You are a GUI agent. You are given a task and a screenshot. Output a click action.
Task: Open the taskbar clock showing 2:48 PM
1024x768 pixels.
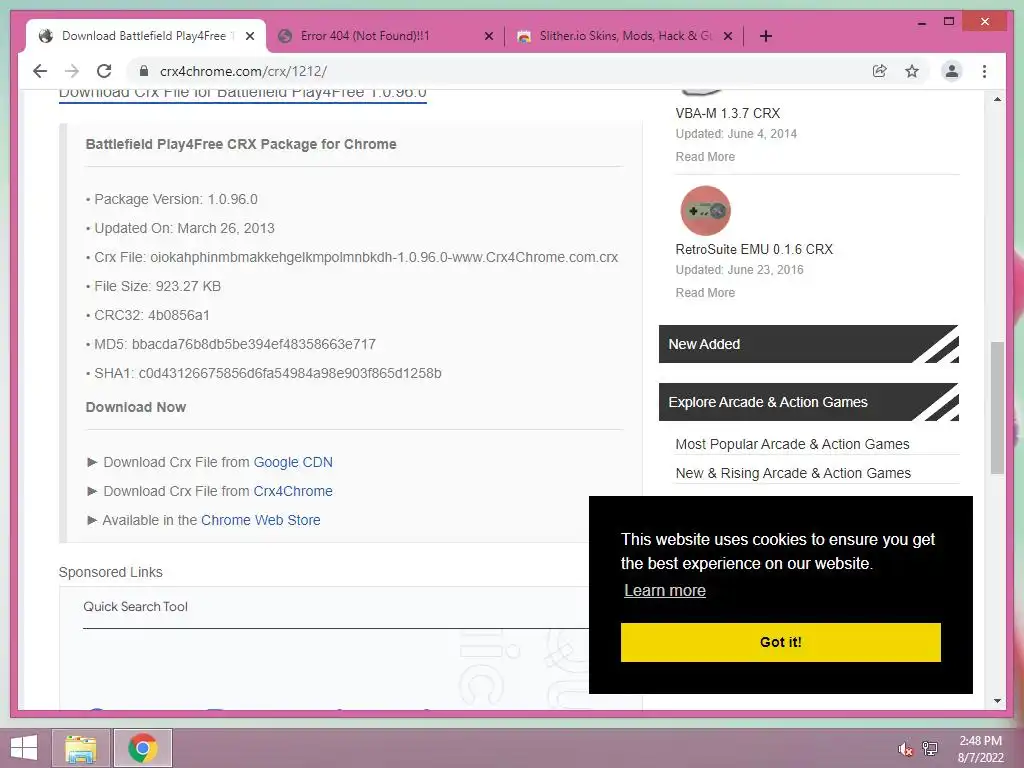[x=980, y=749]
